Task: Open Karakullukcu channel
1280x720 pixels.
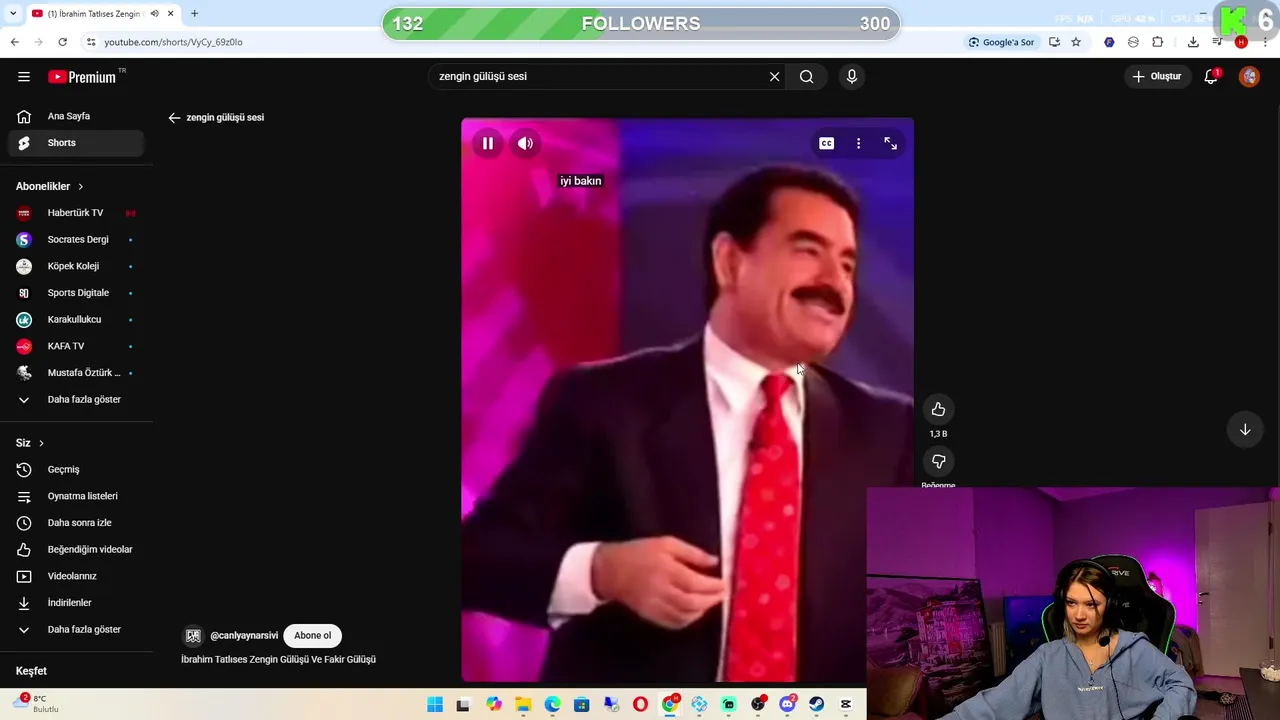Action: coord(76,320)
